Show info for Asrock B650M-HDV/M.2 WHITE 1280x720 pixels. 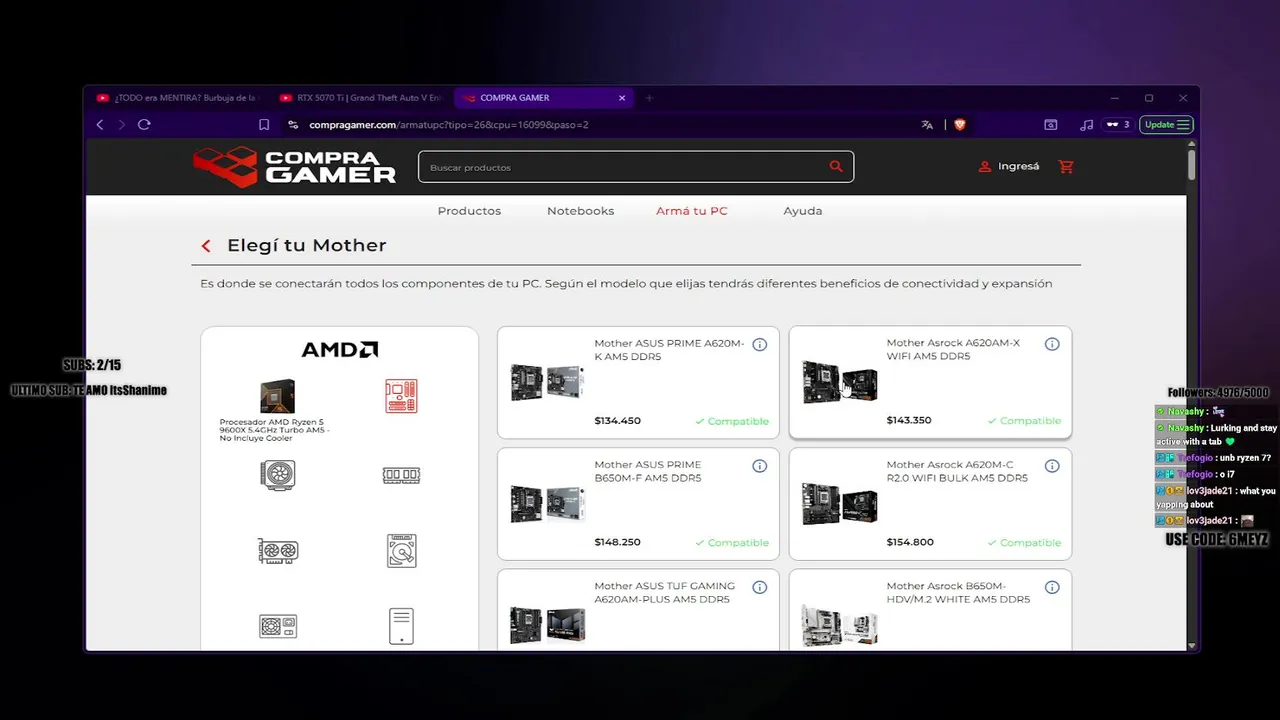(x=1052, y=588)
